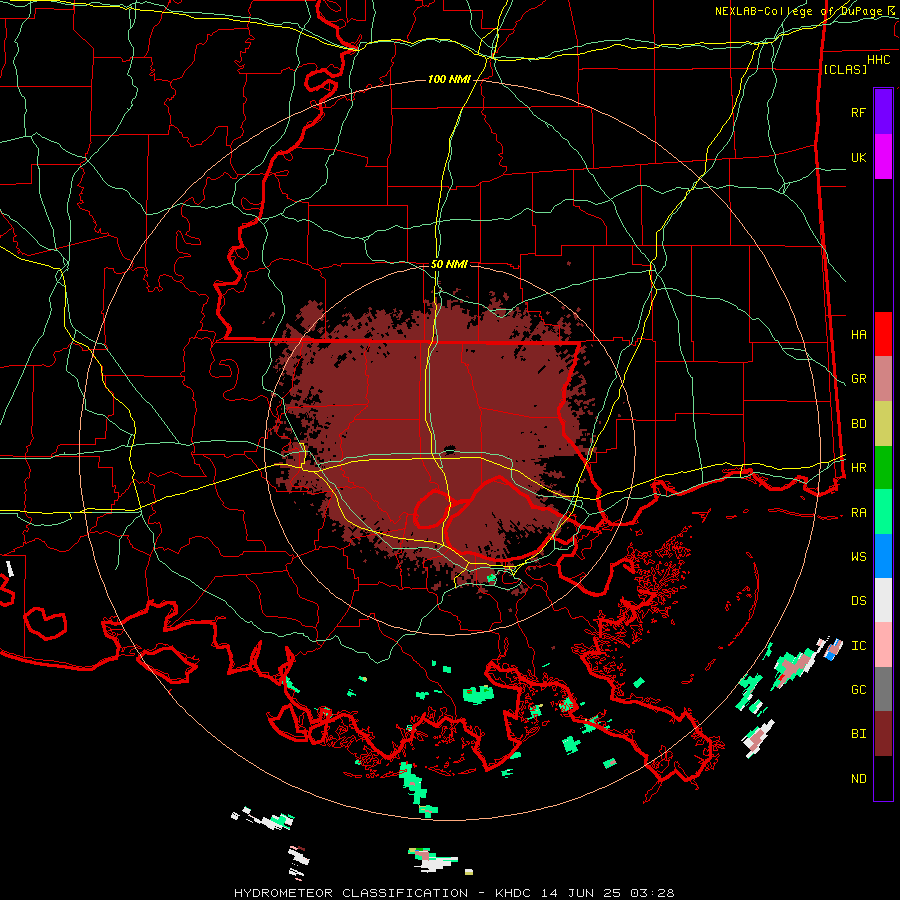The height and width of the screenshot is (900, 900).
Task: Click the 'DS' legend label
Action: [858, 600]
